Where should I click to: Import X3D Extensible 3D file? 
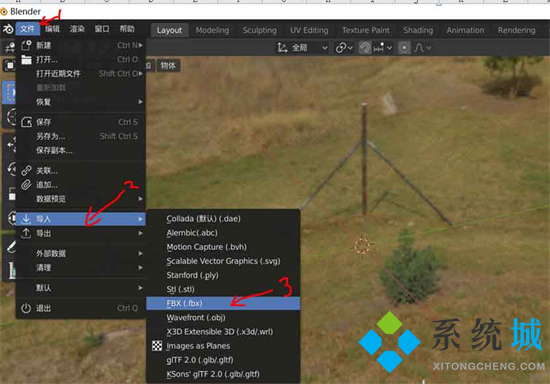coord(223,332)
